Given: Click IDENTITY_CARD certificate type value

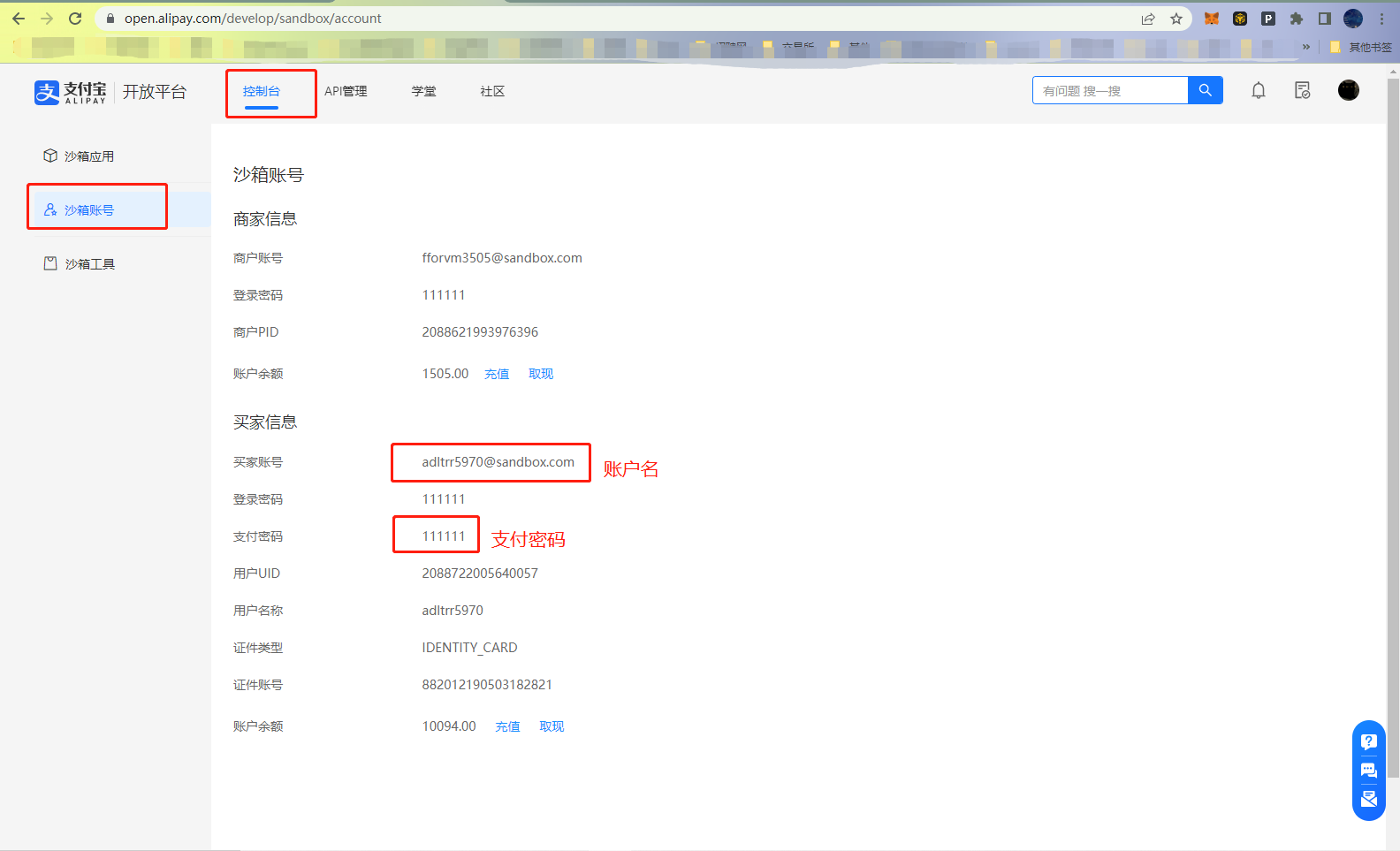Looking at the screenshot, I should 469,648.
